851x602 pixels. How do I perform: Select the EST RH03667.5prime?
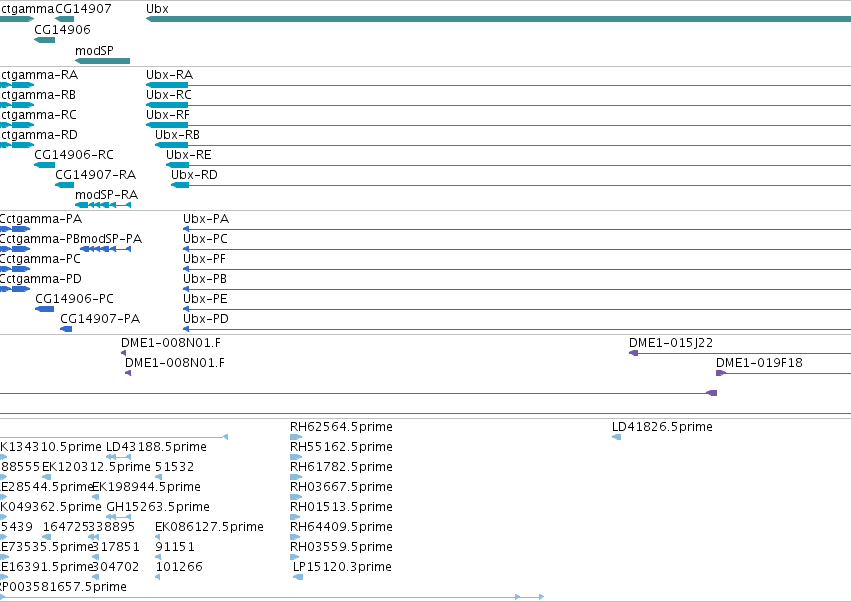coord(341,487)
